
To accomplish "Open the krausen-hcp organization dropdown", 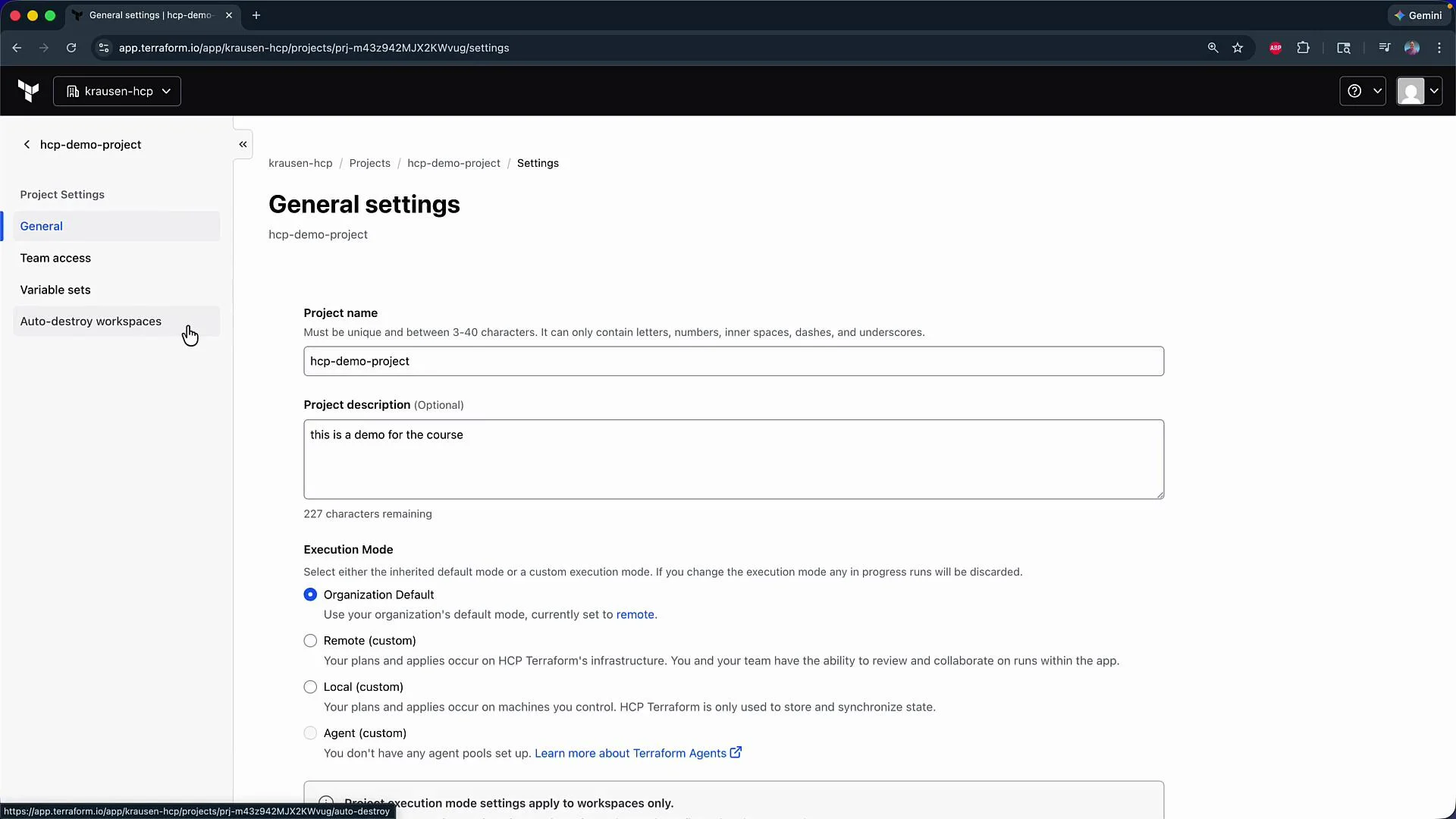I will [x=117, y=91].
